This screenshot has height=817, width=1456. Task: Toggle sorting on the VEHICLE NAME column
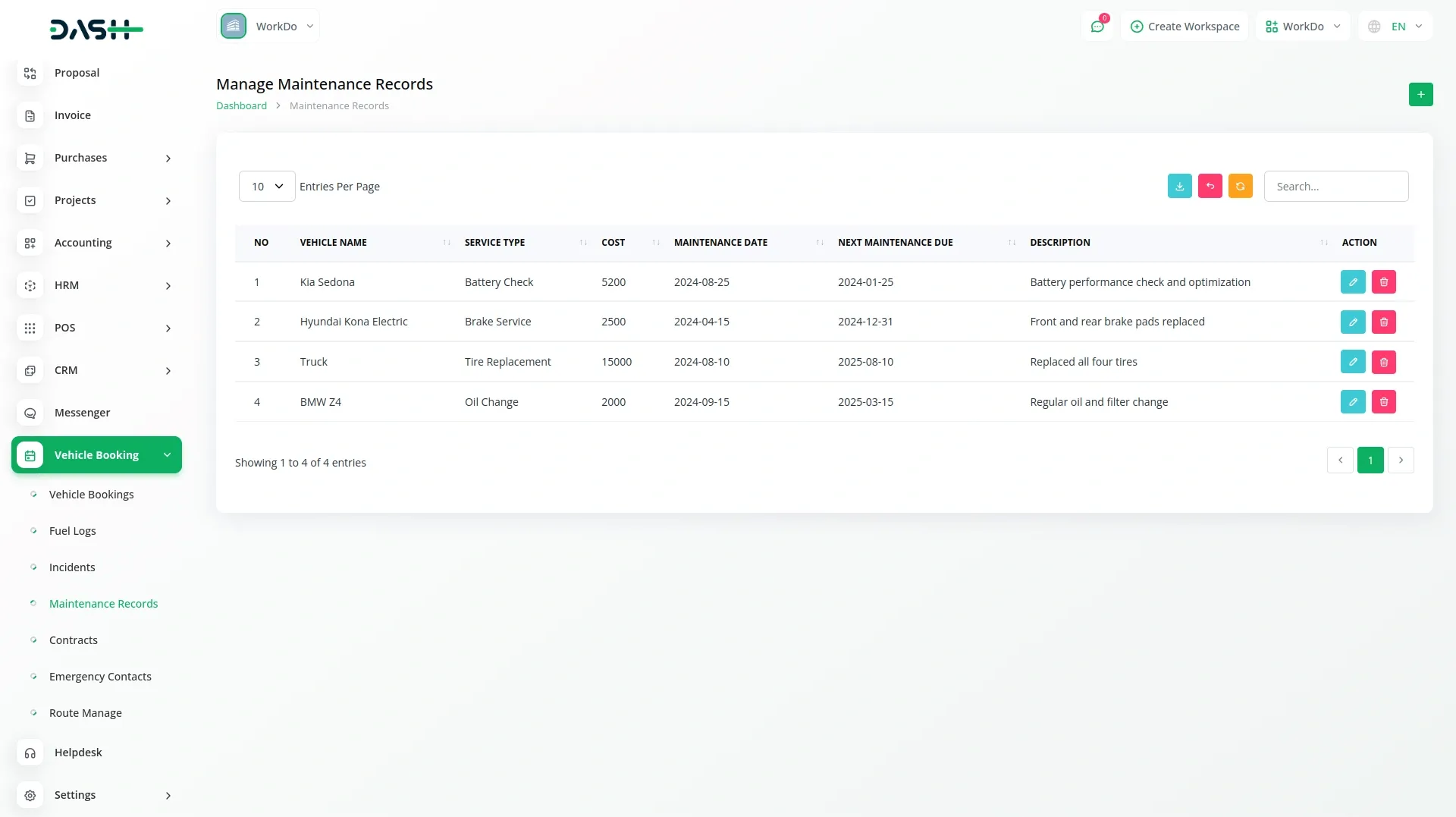[x=446, y=243]
